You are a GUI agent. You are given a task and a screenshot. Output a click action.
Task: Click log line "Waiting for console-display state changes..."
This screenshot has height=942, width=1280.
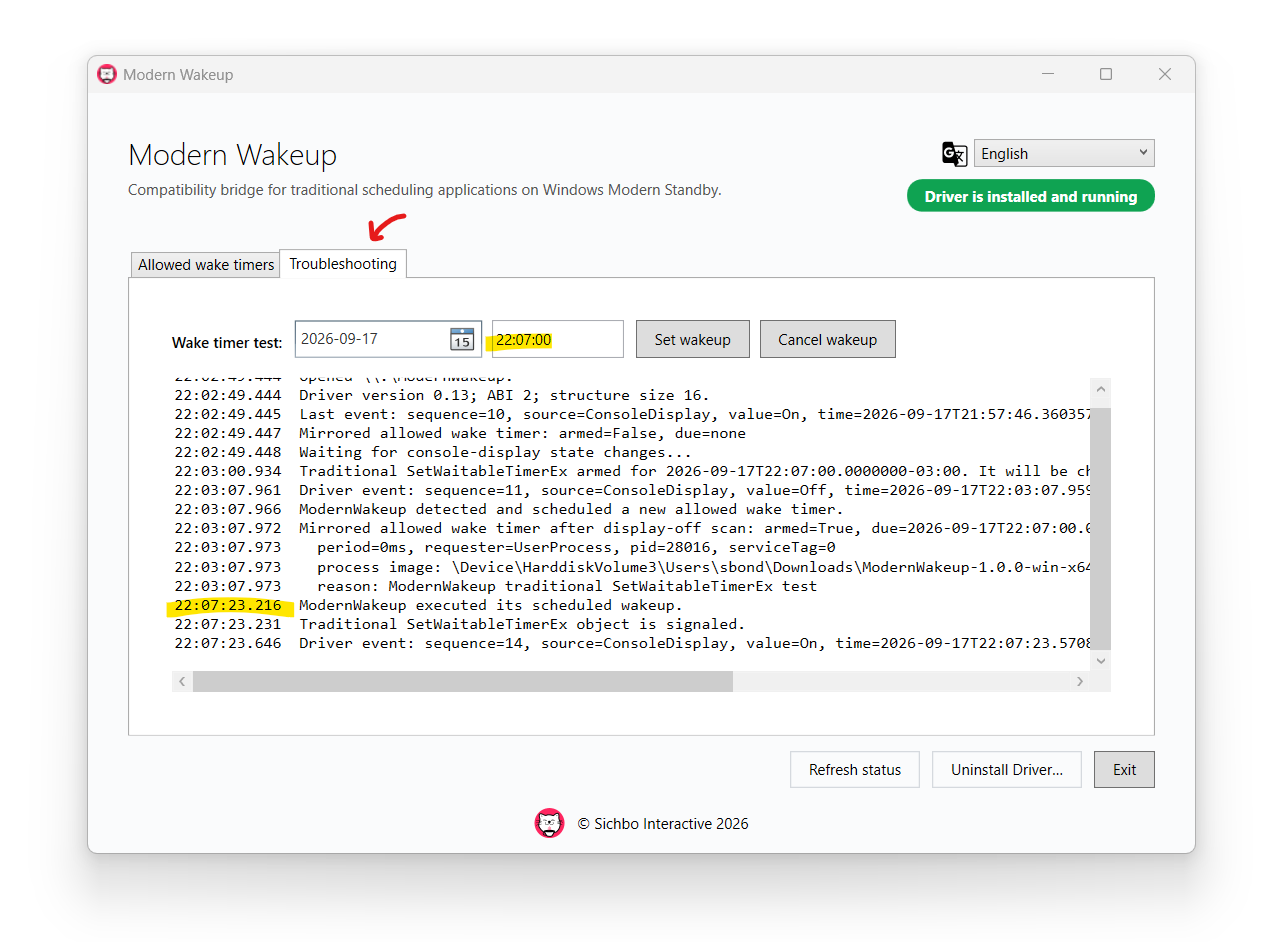click(x=495, y=452)
